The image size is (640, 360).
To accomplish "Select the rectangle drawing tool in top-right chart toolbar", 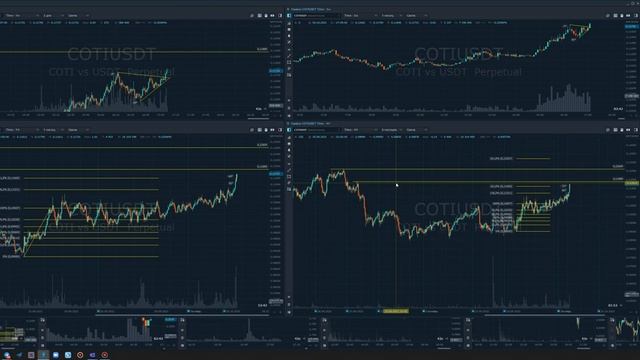I will tap(289, 62).
